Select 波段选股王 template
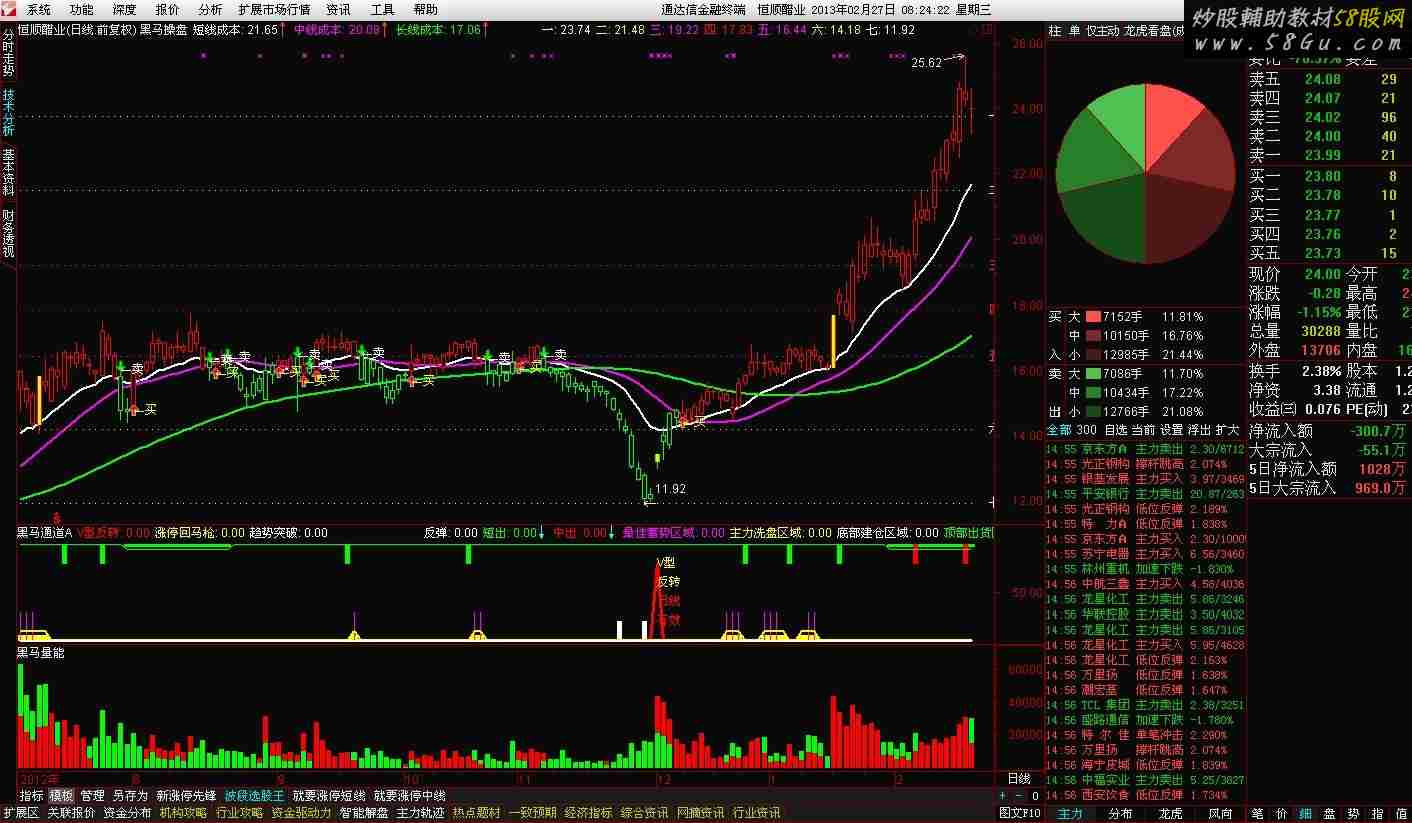The image size is (1412, 823). (x=254, y=796)
